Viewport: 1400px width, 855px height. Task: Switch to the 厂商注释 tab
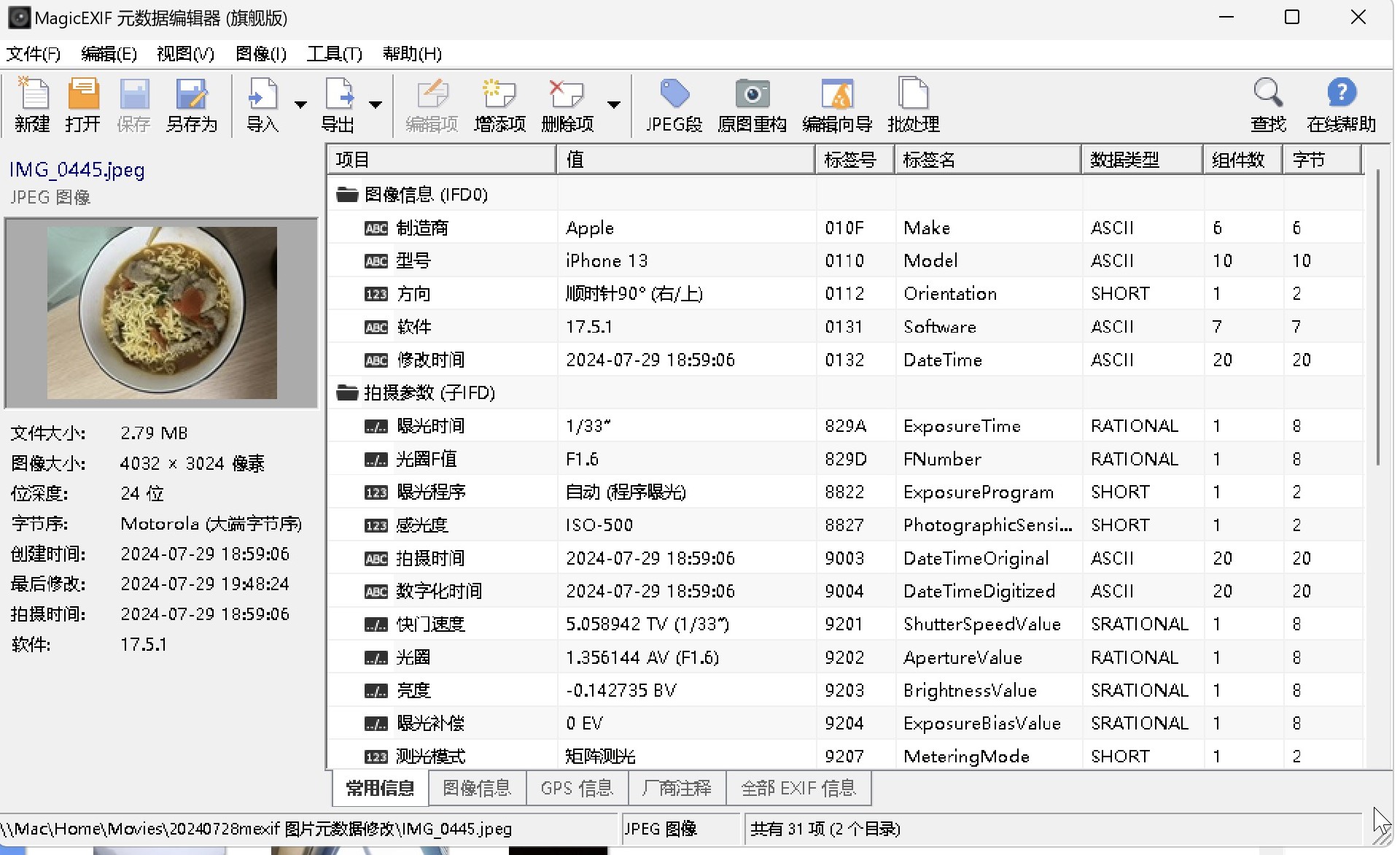pos(677,788)
